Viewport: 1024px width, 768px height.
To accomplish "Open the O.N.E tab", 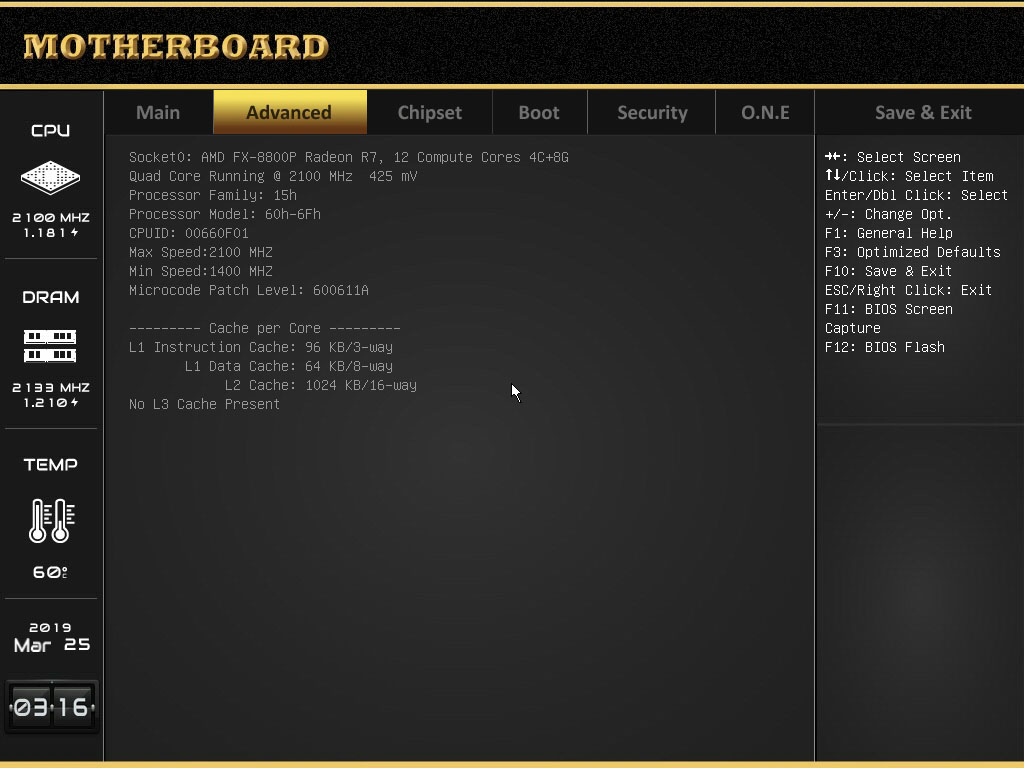I will point(765,112).
